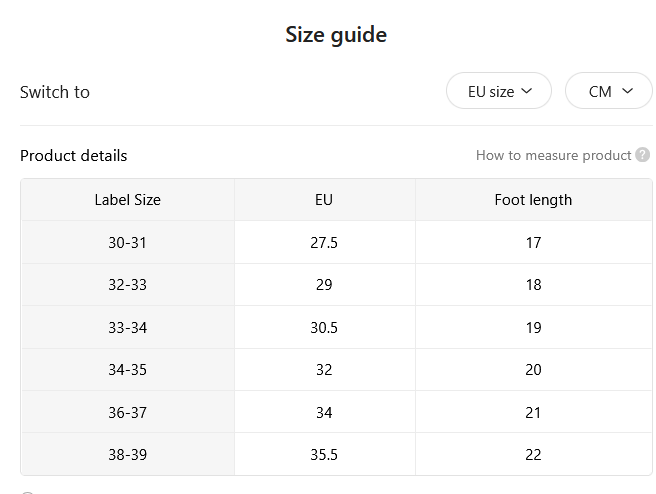
Task: Select the 32-33 label size cell
Action: (128, 285)
